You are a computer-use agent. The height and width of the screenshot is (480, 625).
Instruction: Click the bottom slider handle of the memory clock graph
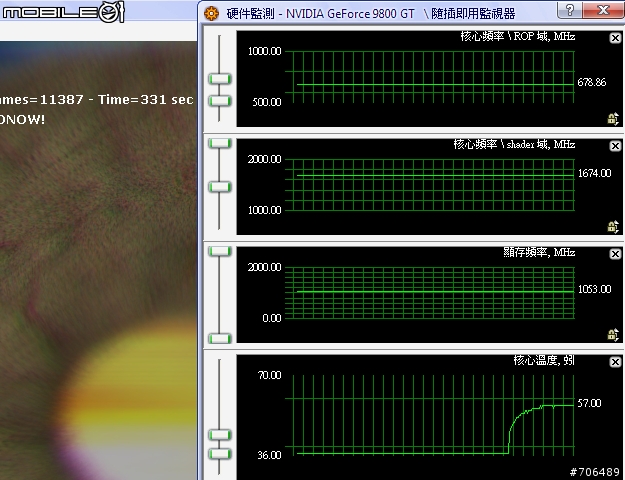pyautogui.click(x=220, y=338)
